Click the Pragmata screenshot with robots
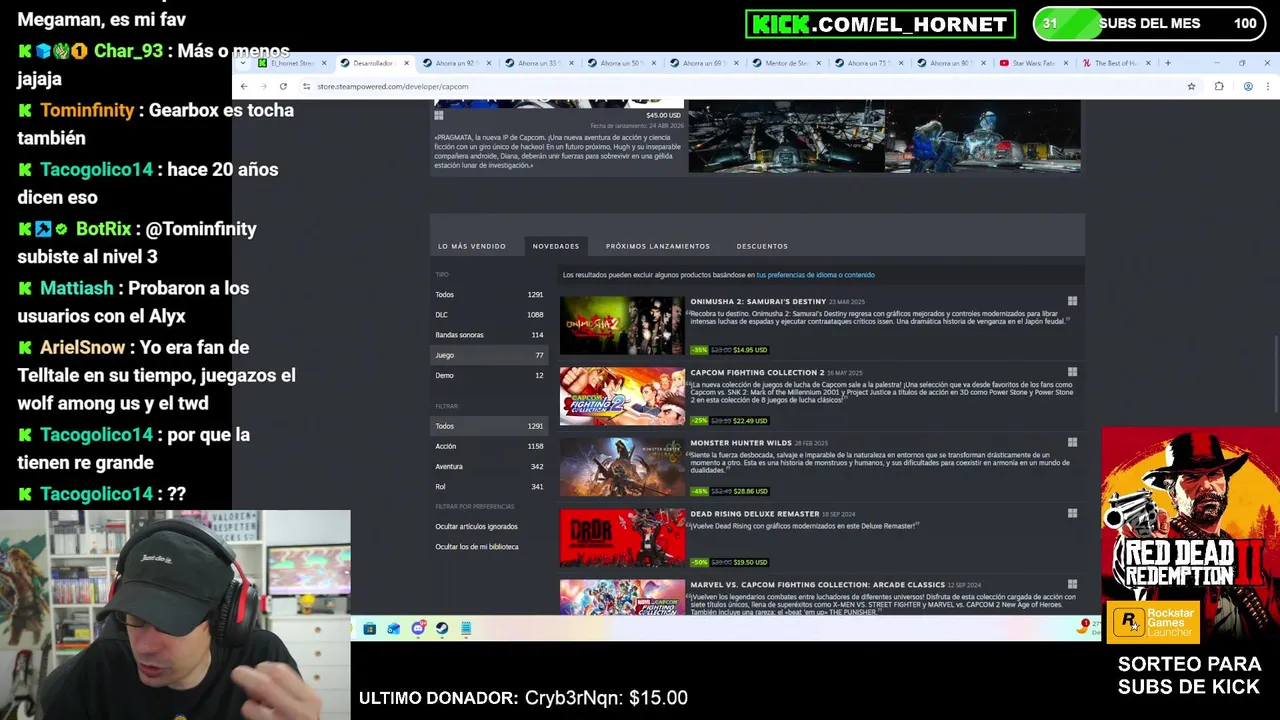This screenshot has height=720, width=1280. click(x=983, y=135)
